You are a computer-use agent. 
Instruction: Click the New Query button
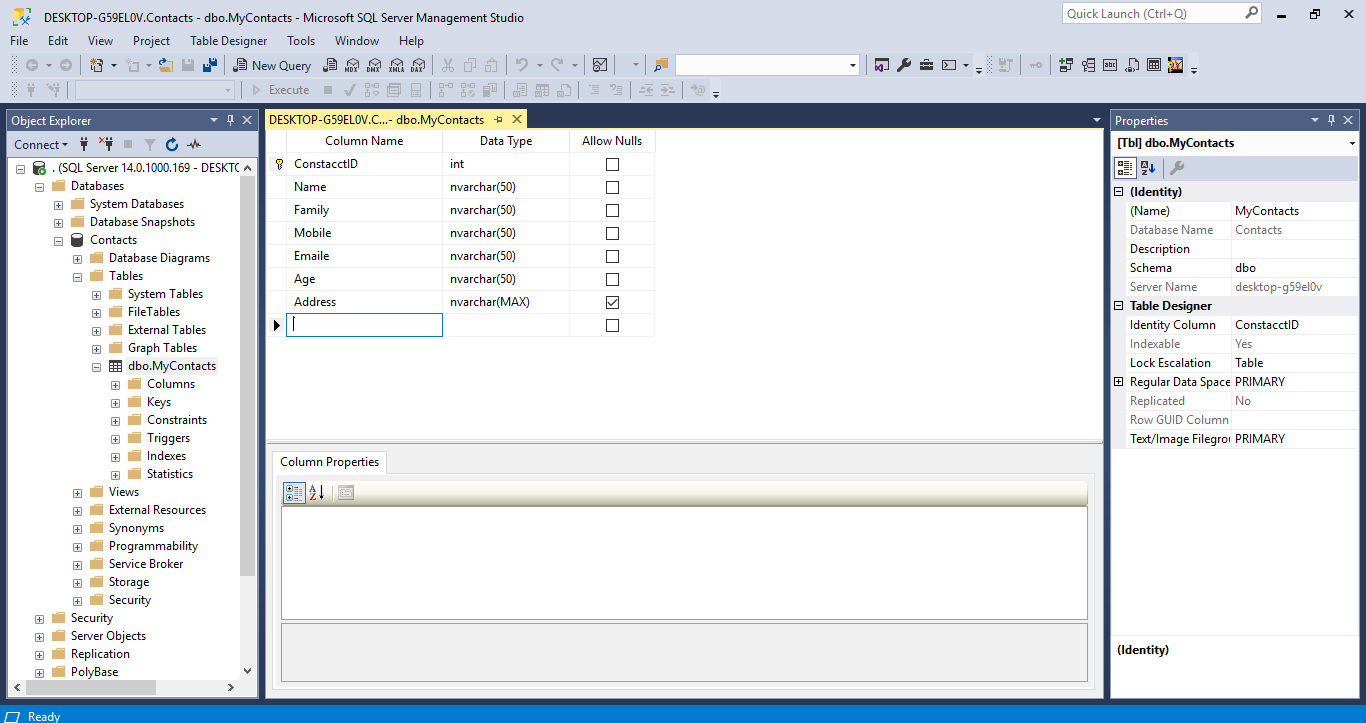click(272, 65)
